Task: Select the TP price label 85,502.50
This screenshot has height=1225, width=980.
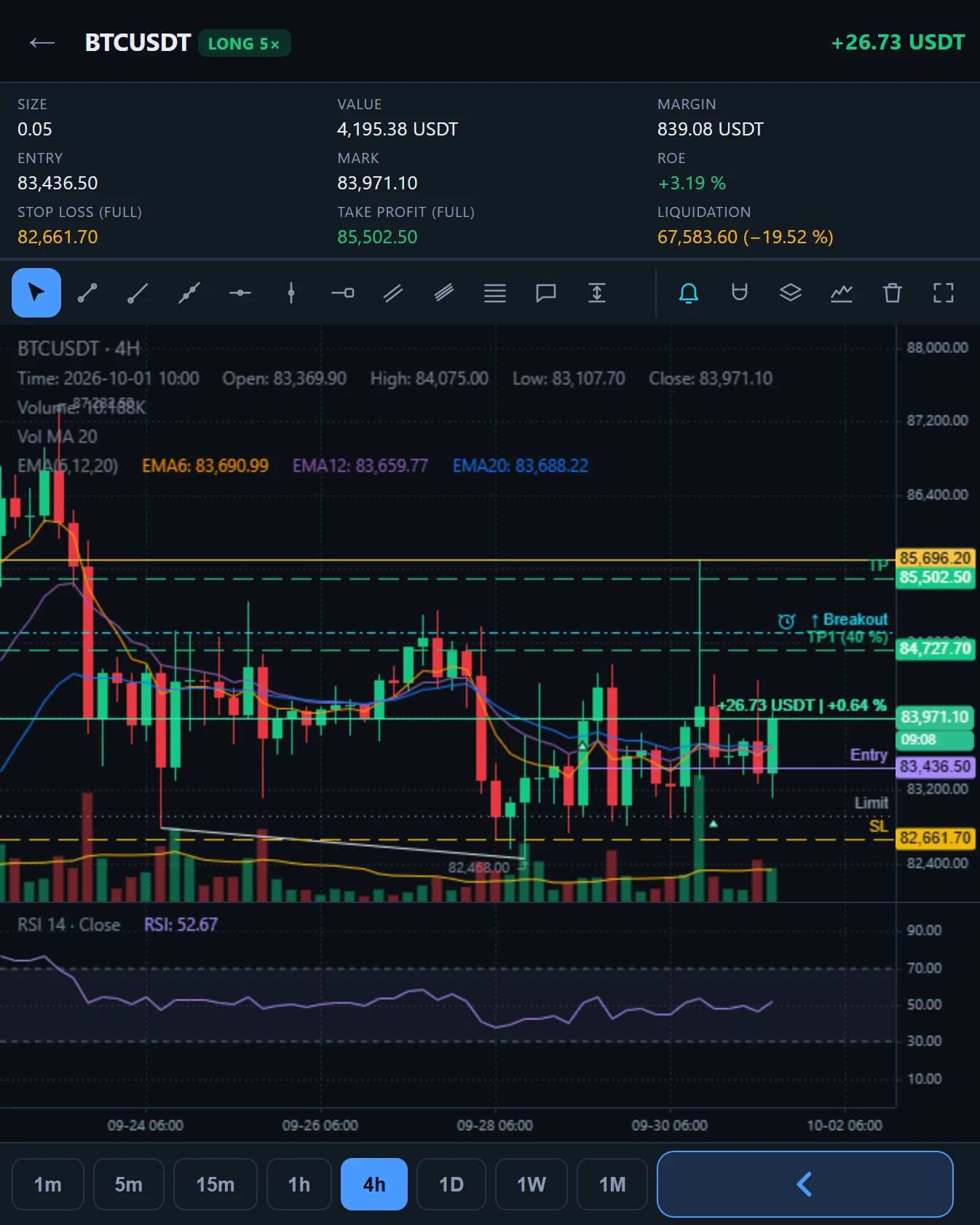Action: coord(936,578)
